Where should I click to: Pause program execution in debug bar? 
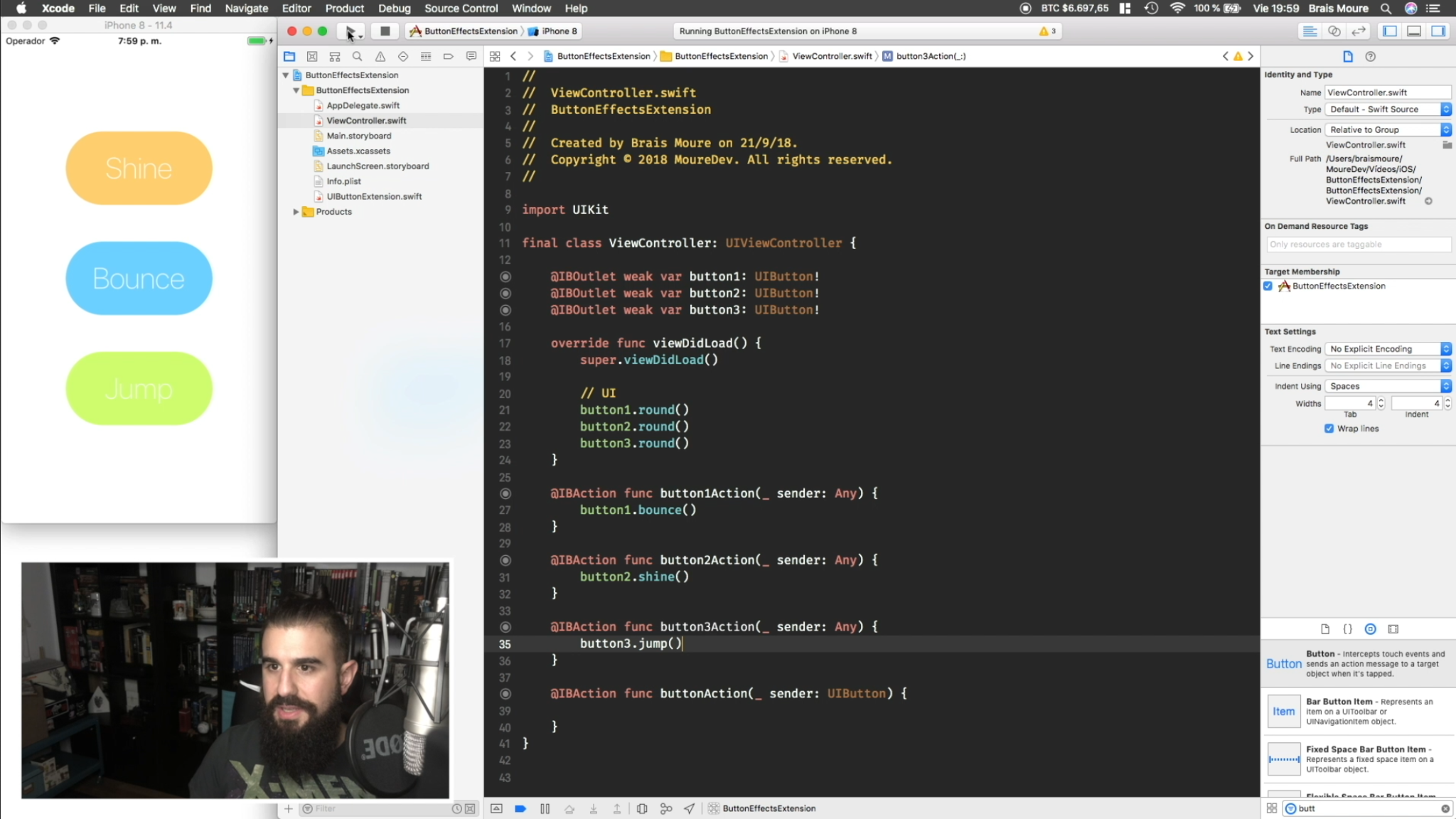[545, 808]
